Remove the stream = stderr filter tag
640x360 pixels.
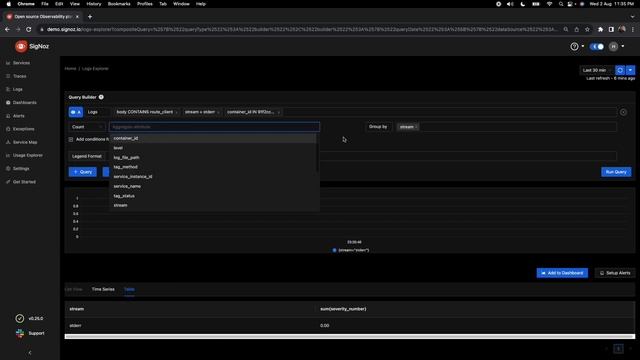coord(218,112)
